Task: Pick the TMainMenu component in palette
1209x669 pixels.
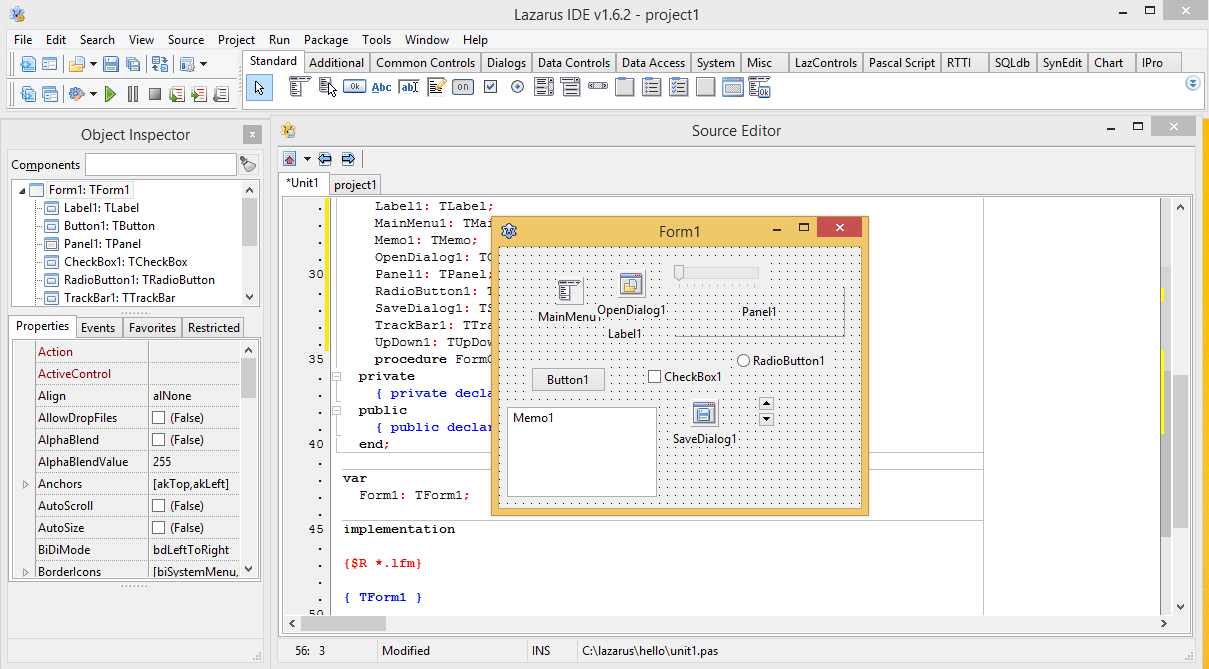Action: coord(299,87)
